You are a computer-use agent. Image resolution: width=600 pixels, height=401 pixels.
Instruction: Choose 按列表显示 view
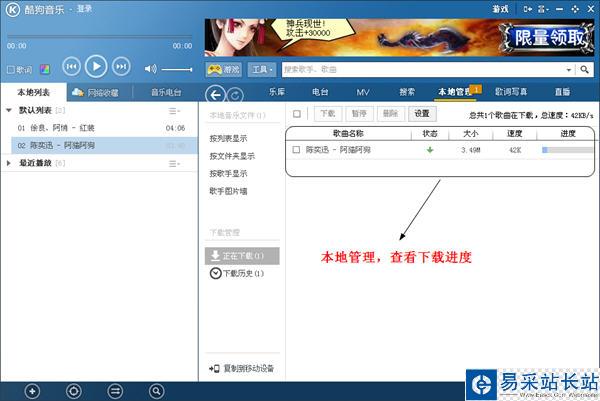pyautogui.click(x=228, y=139)
